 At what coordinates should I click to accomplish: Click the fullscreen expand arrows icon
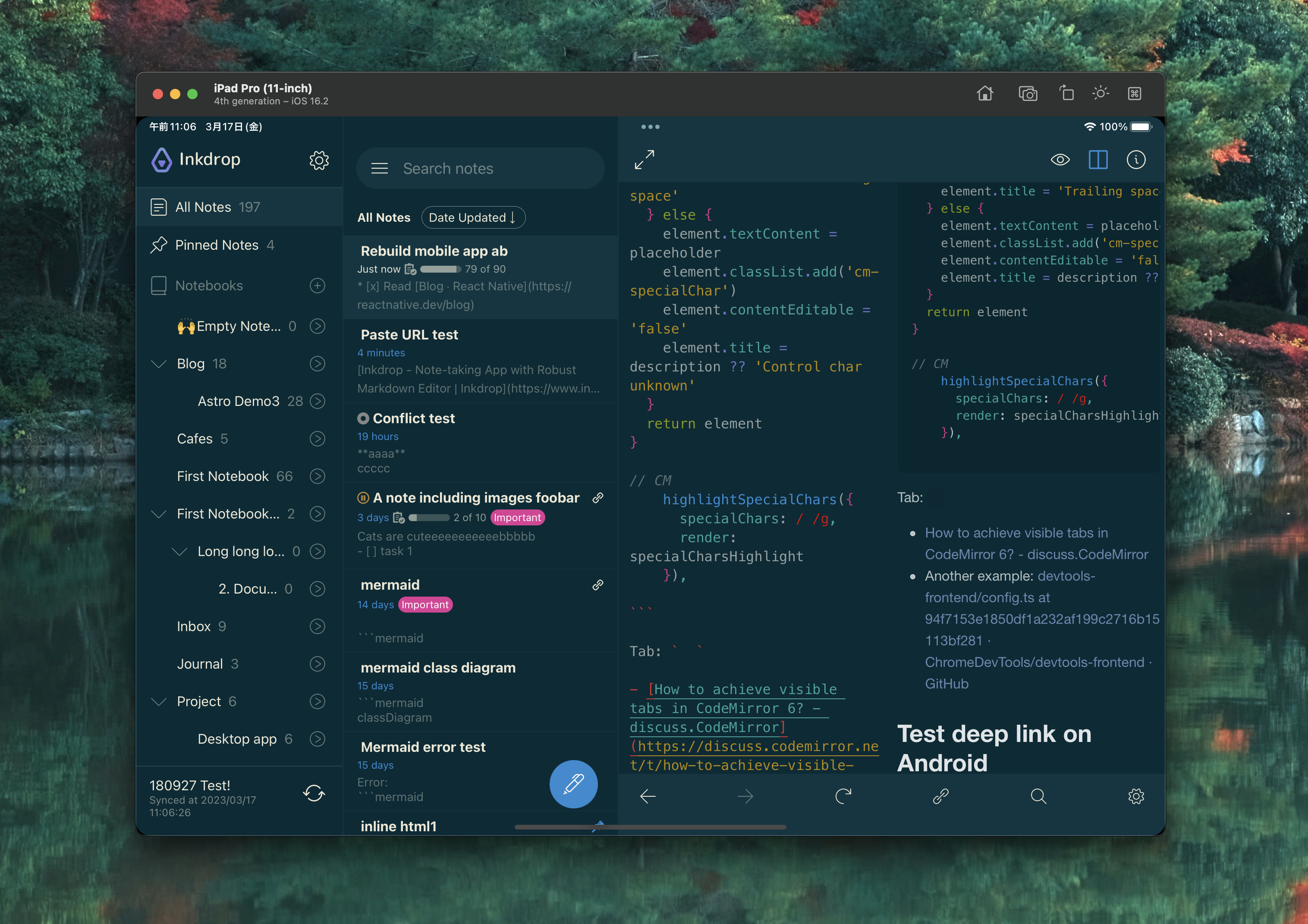[x=645, y=160]
